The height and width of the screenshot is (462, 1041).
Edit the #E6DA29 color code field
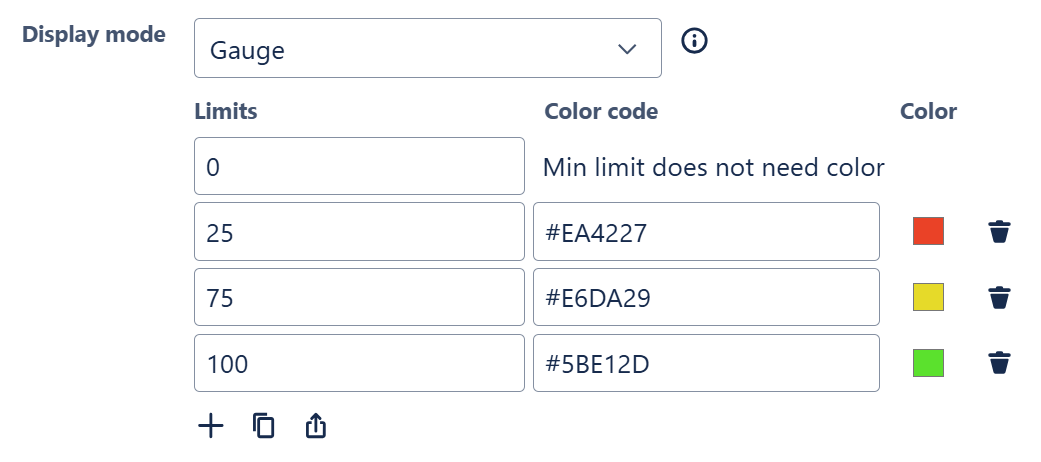[x=706, y=297]
